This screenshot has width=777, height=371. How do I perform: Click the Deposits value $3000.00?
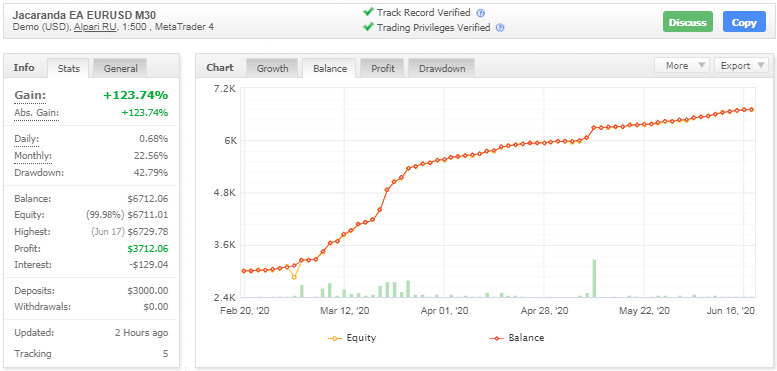tap(148, 291)
